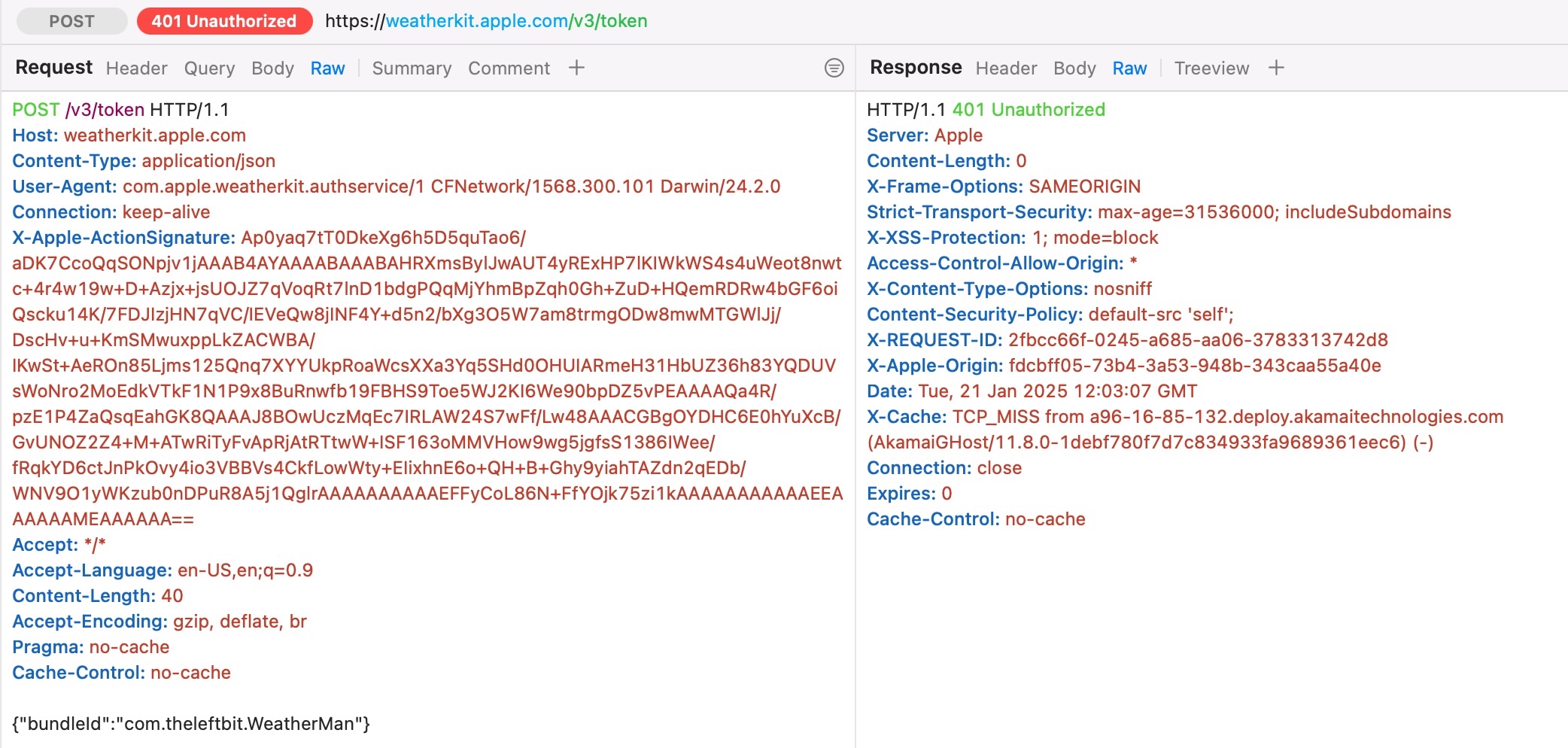The image size is (1568, 748).
Task: Click the AkamaiGHost continuation line
Action: click(1150, 442)
